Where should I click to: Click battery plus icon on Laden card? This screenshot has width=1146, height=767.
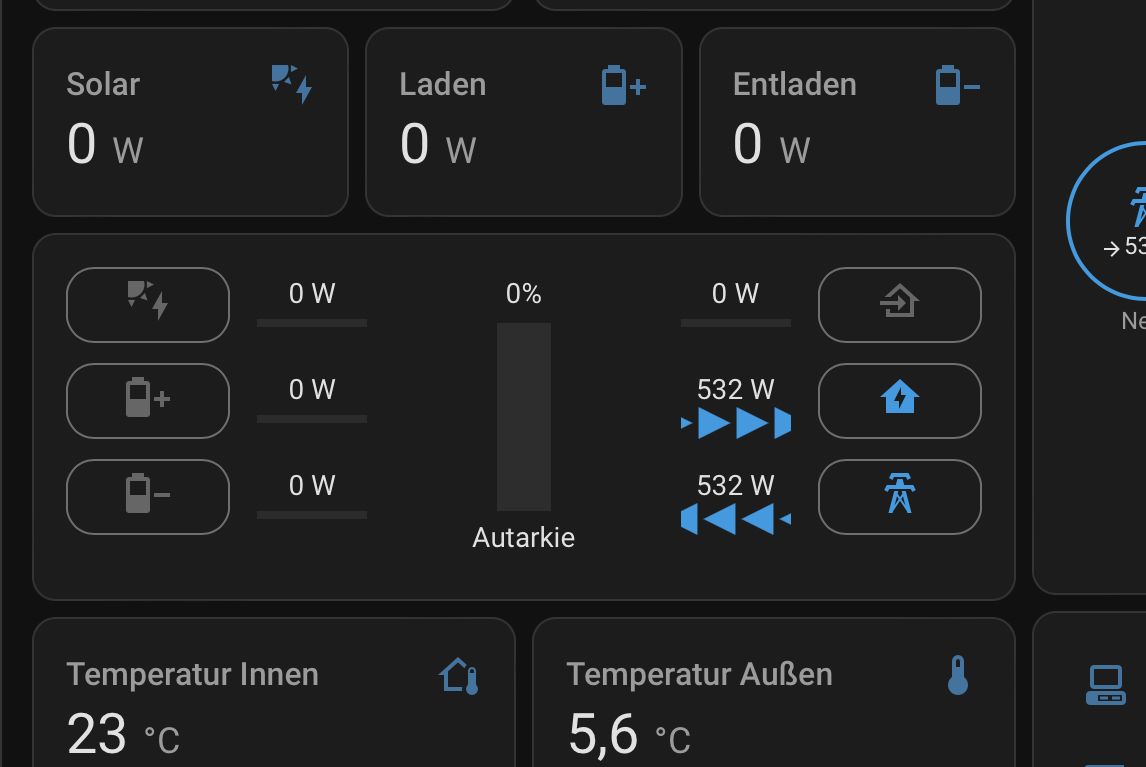(623, 85)
